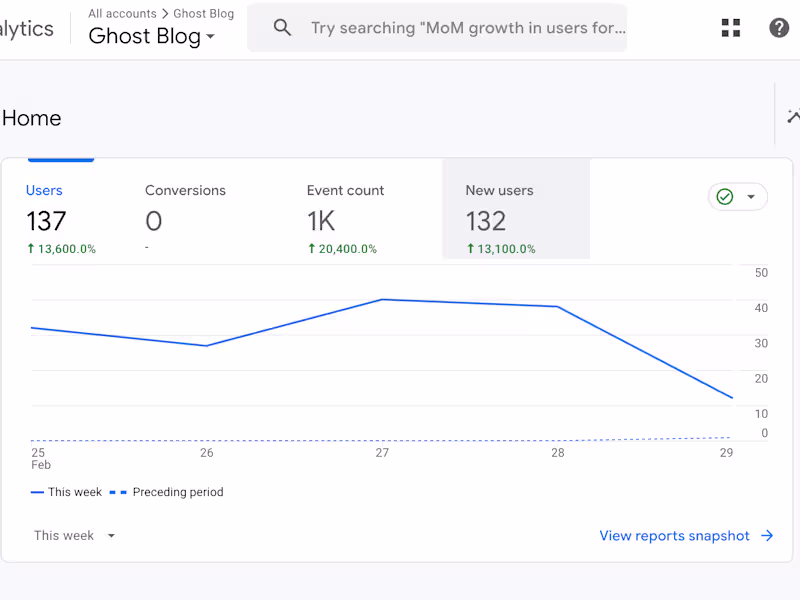Expand the This week date range dropdown
The width and height of the screenshot is (800, 600).
(x=74, y=535)
